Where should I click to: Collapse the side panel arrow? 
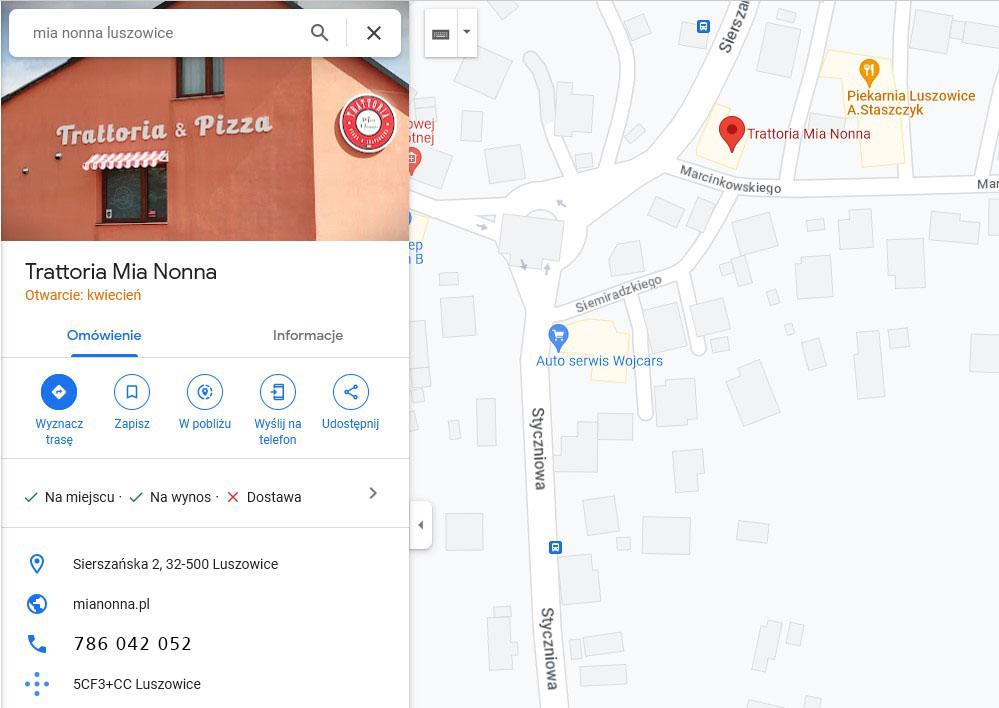420,525
